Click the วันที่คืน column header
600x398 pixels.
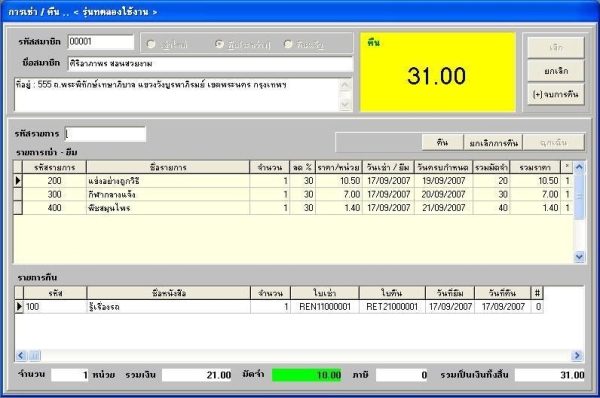pos(502,293)
